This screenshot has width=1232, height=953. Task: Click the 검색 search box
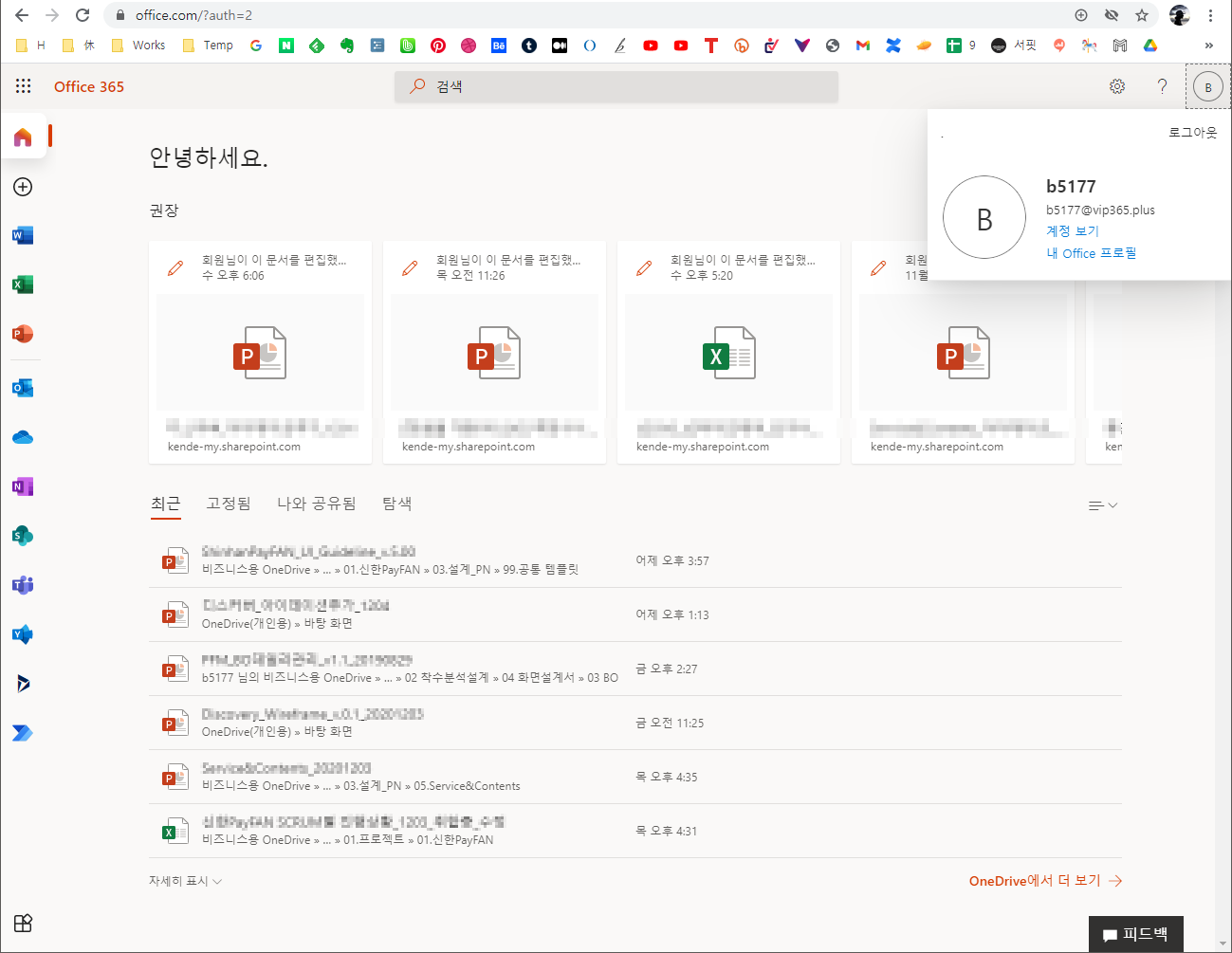[616, 86]
